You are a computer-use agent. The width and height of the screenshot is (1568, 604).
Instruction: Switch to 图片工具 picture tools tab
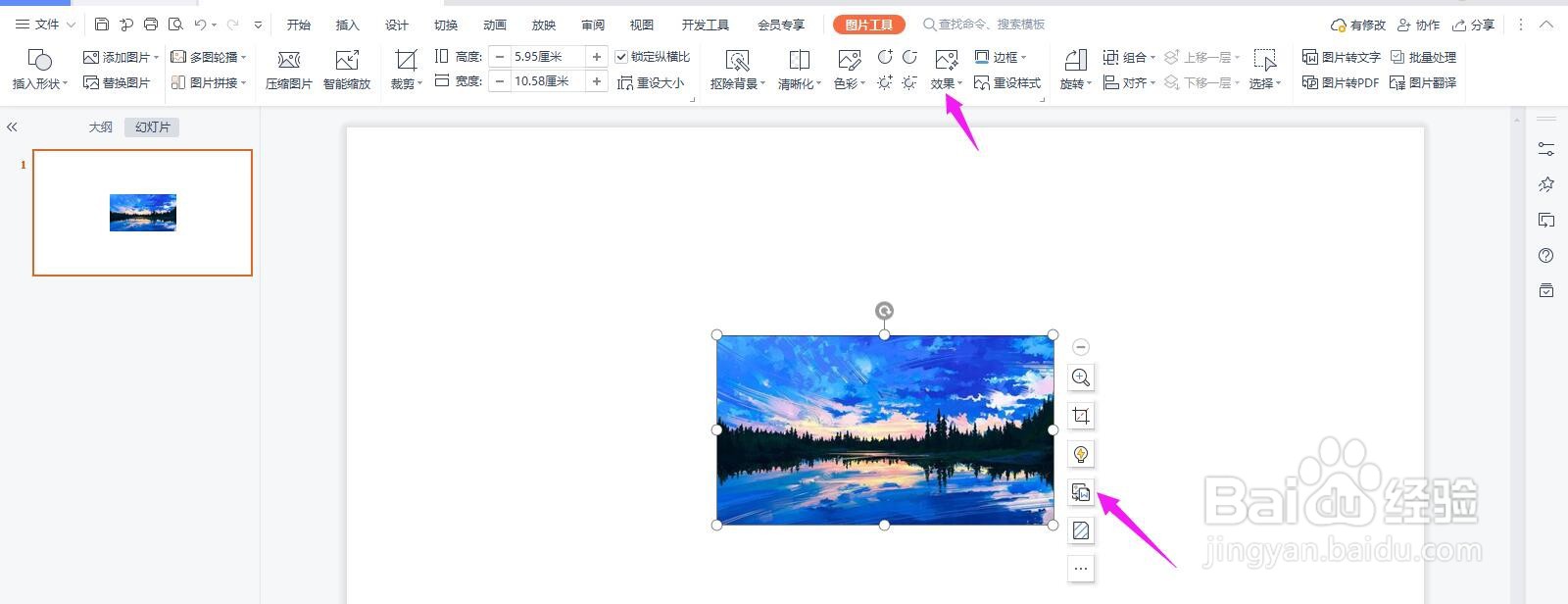(869, 25)
